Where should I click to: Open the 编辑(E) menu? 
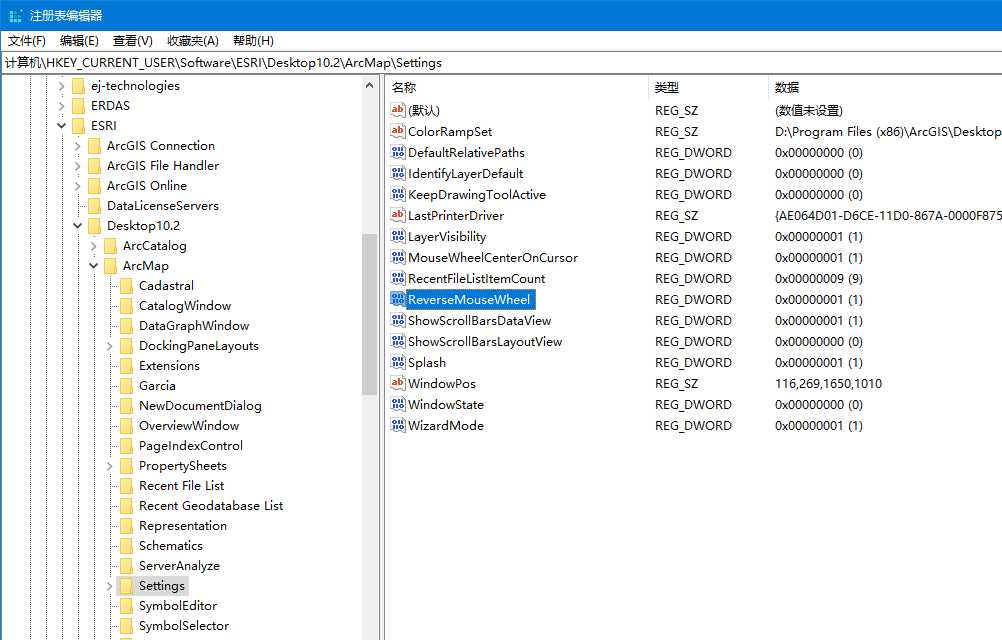click(x=79, y=41)
